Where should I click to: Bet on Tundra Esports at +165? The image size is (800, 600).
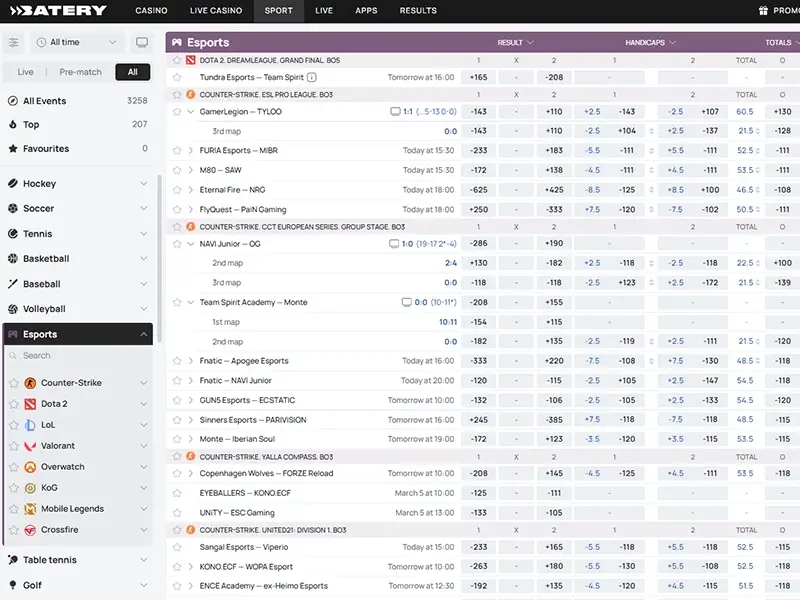tap(478, 78)
